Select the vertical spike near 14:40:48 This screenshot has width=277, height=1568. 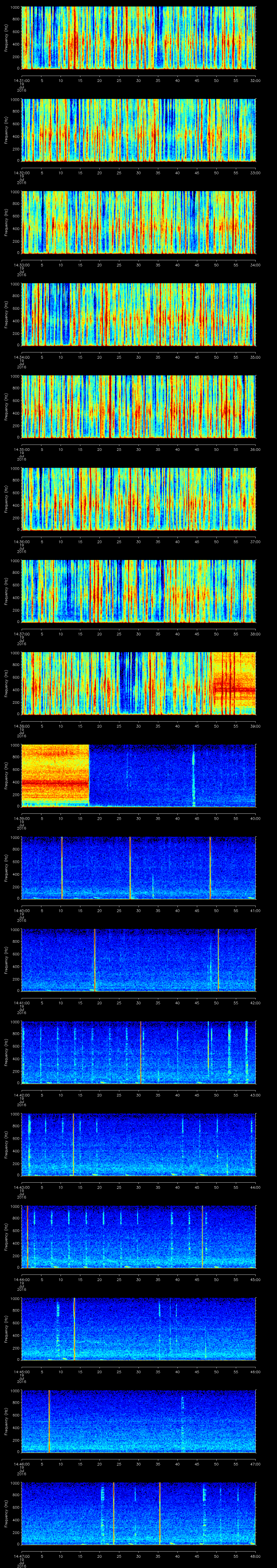(210, 868)
